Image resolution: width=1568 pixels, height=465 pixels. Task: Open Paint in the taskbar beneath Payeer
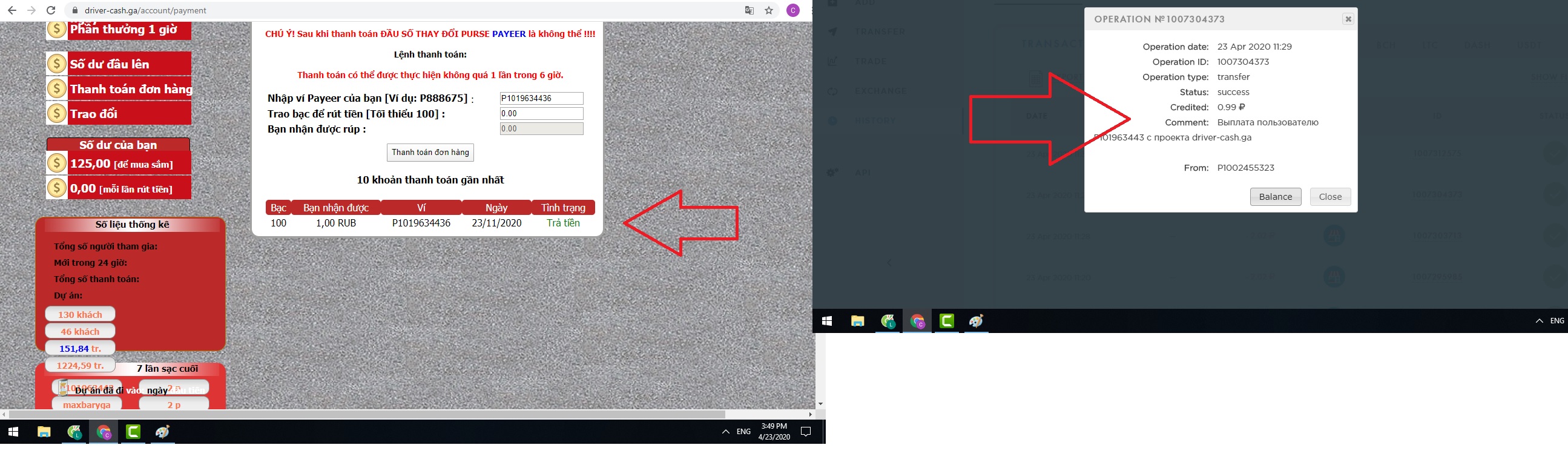977,322
